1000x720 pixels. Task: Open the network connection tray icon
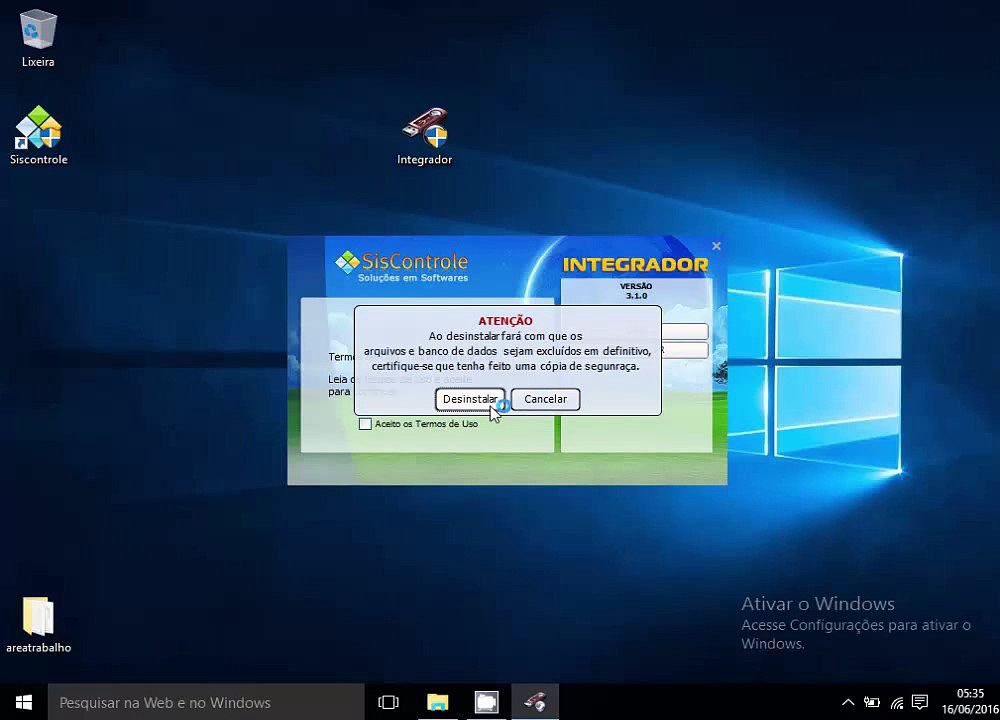(x=897, y=702)
